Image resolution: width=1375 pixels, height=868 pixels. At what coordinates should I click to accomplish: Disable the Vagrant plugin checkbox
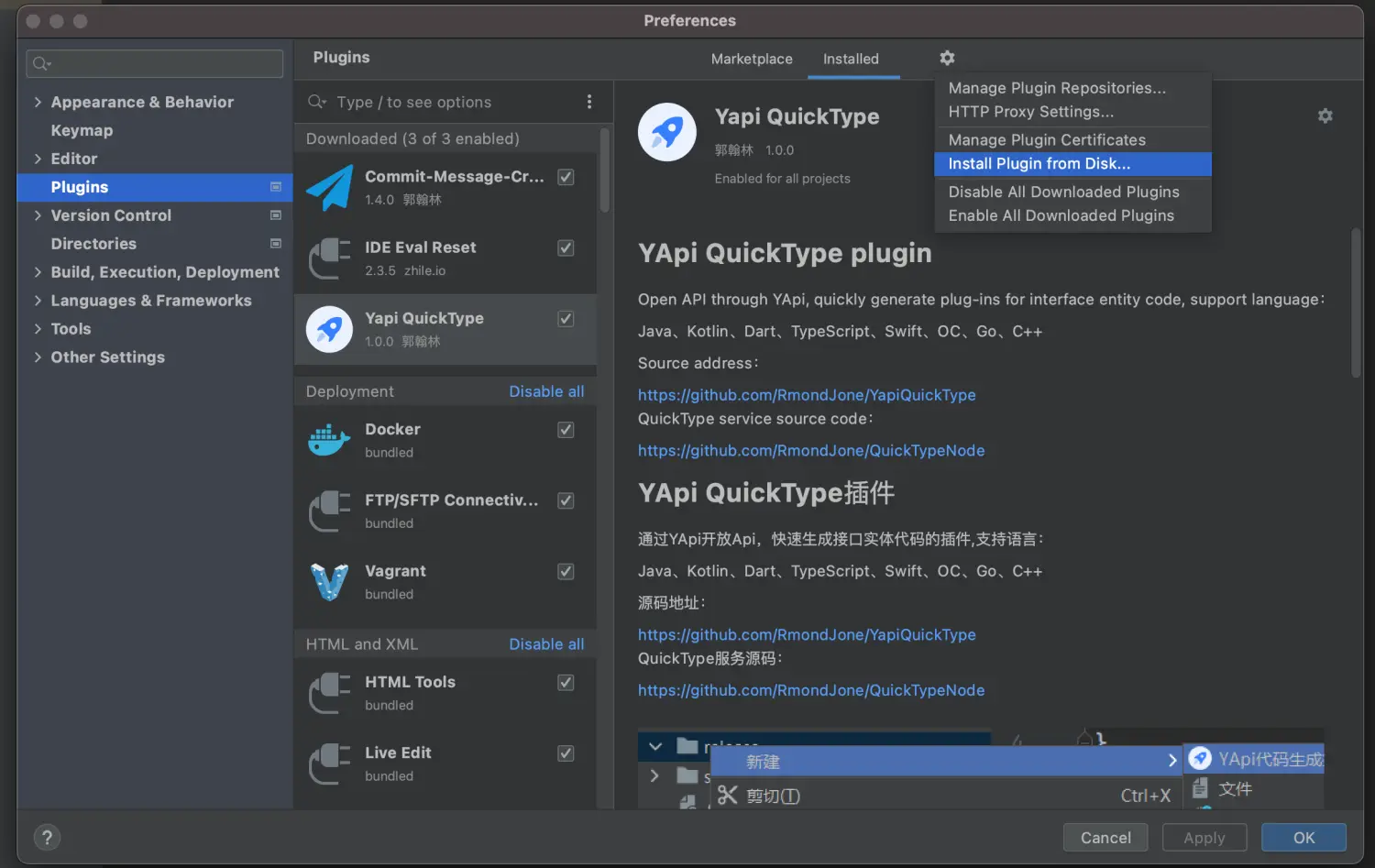pyautogui.click(x=566, y=571)
